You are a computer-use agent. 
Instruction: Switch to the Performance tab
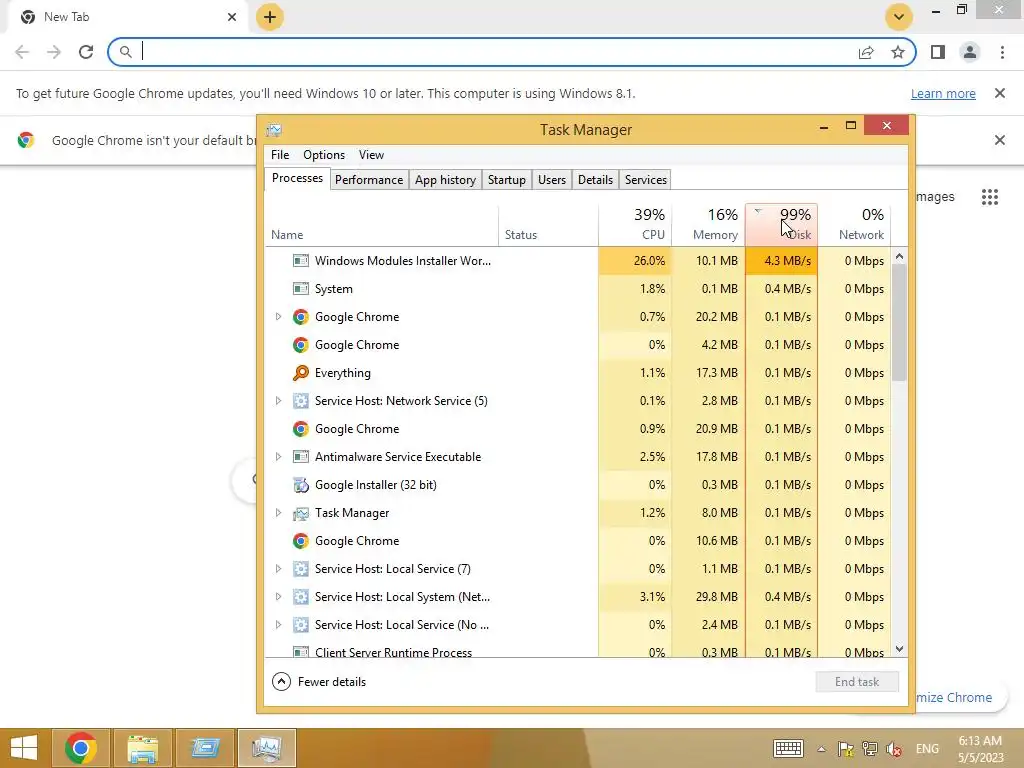[x=369, y=180]
